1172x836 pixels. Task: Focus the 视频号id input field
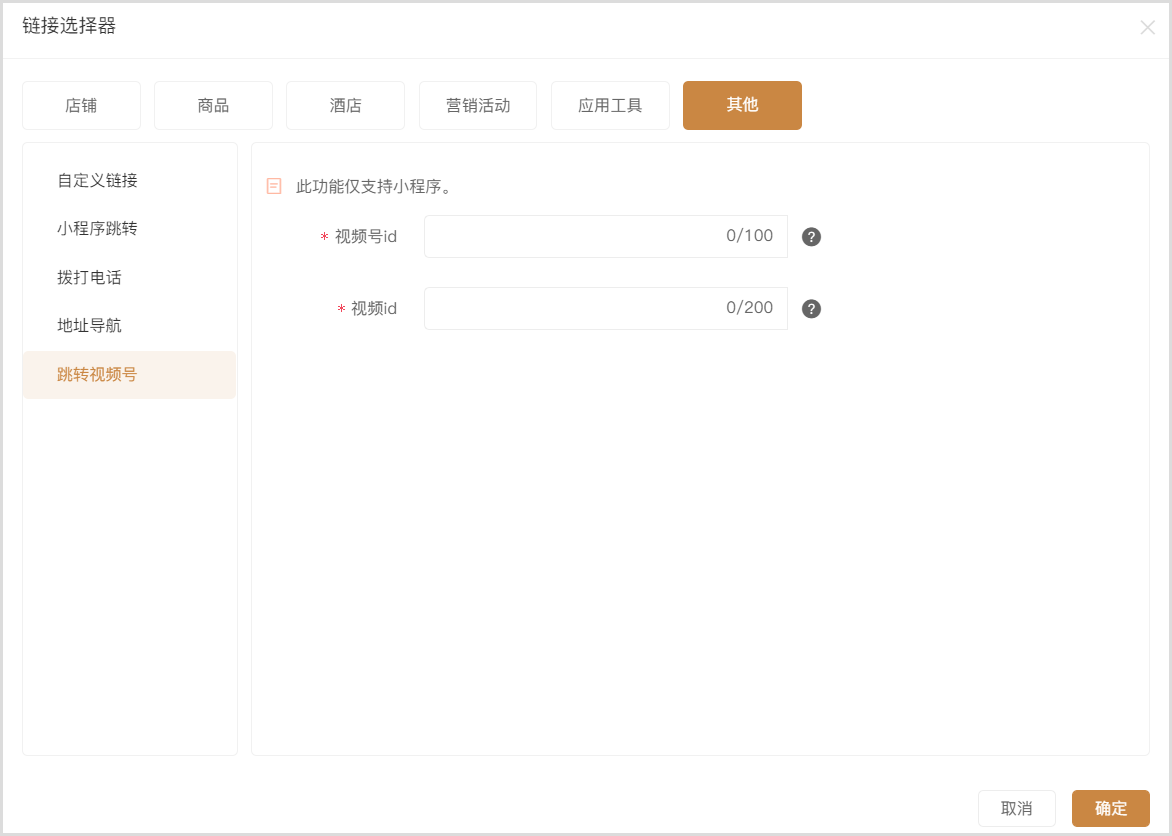click(570, 237)
